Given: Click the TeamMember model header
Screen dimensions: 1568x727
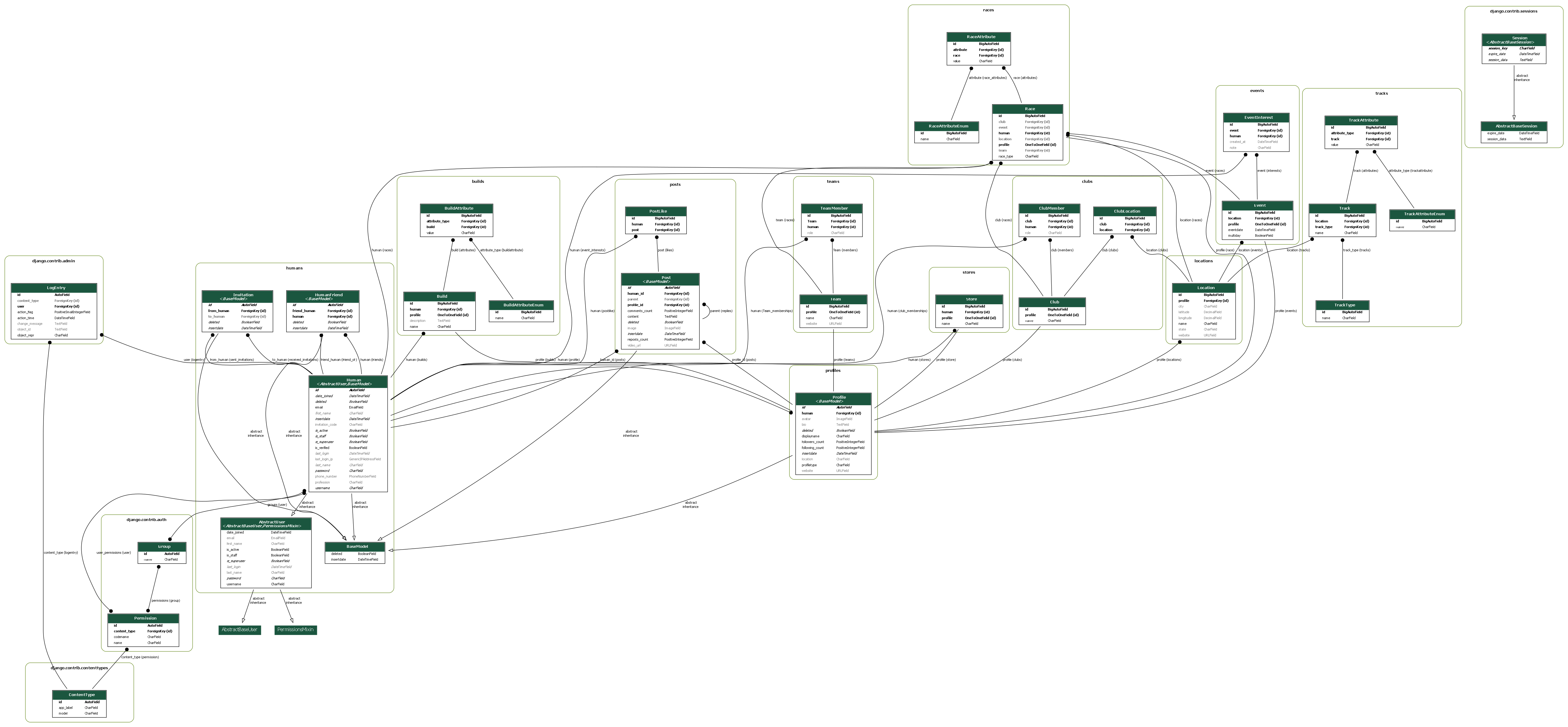Looking at the screenshot, I should 832,208.
